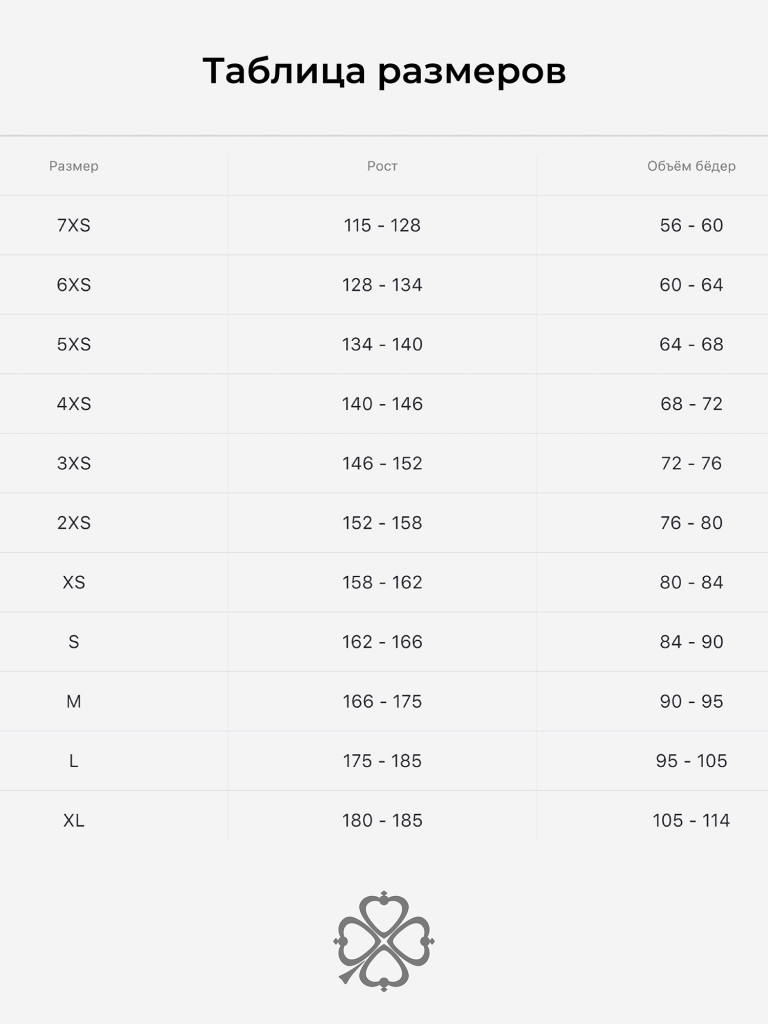Pick the 4XS size label

(74, 404)
